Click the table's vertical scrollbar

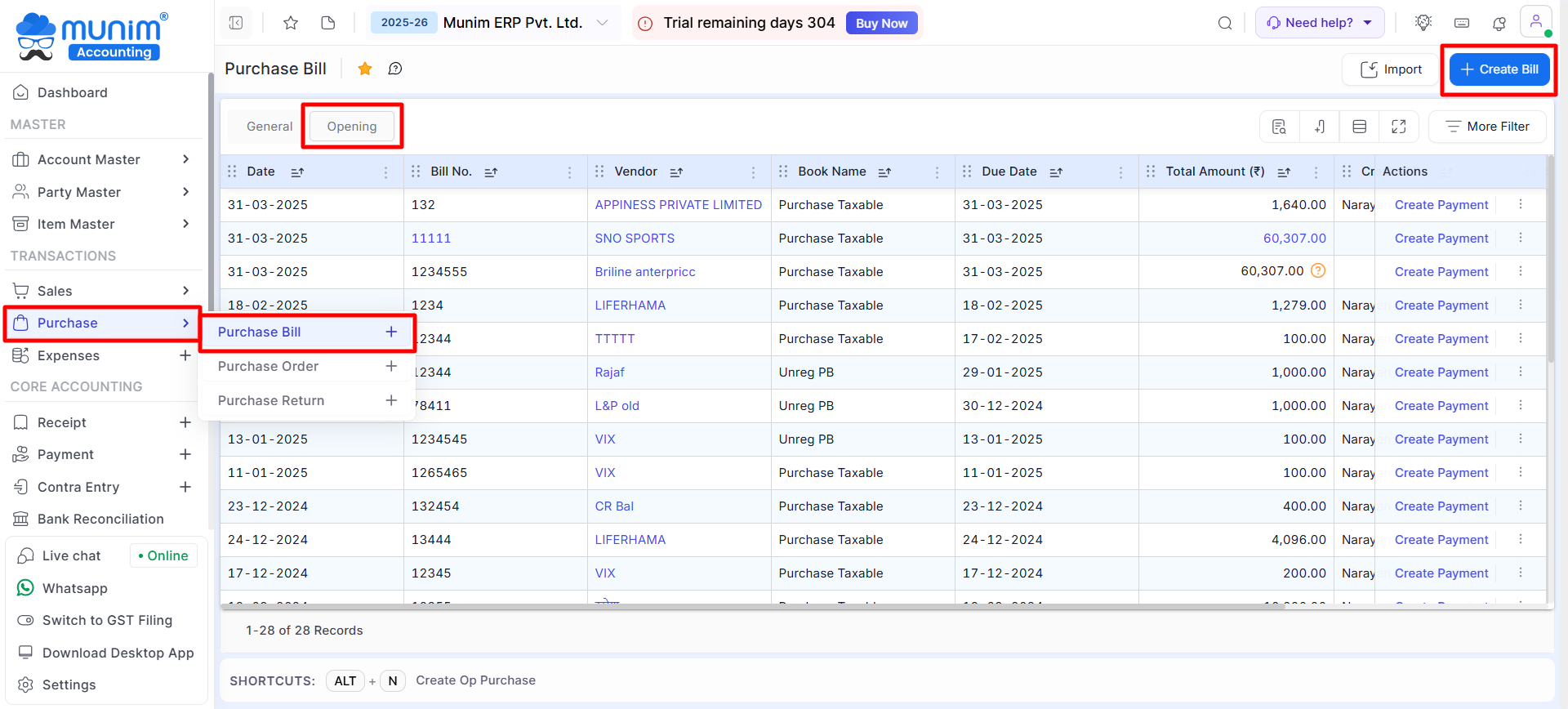[1550, 261]
